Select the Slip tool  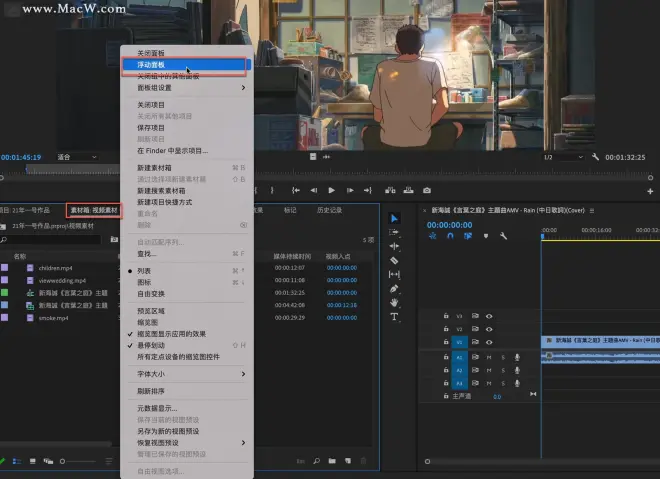394,274
